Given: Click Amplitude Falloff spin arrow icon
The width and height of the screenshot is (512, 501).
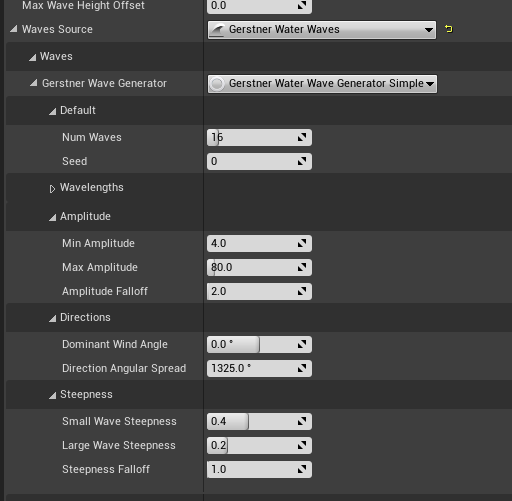Looking at the screenshot, I should pos(302,291).
